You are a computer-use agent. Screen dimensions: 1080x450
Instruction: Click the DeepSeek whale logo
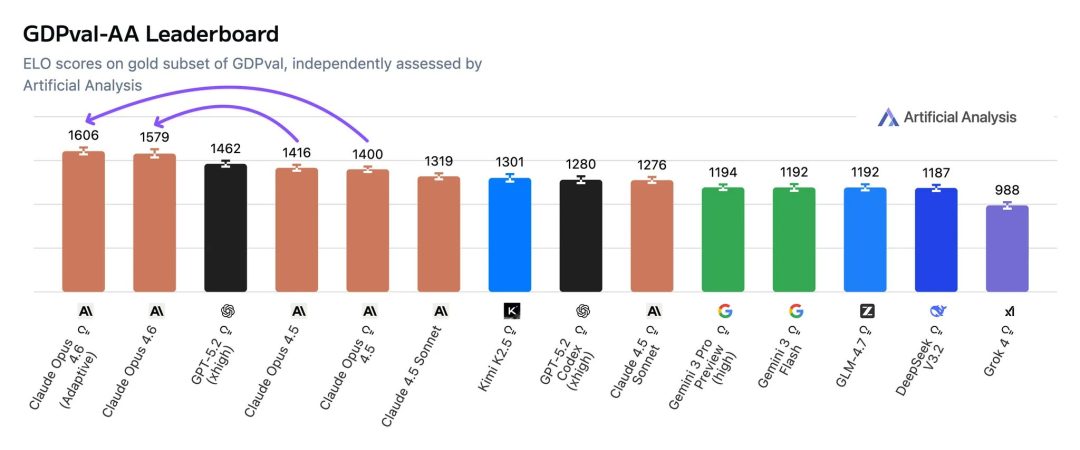point(937,311)
